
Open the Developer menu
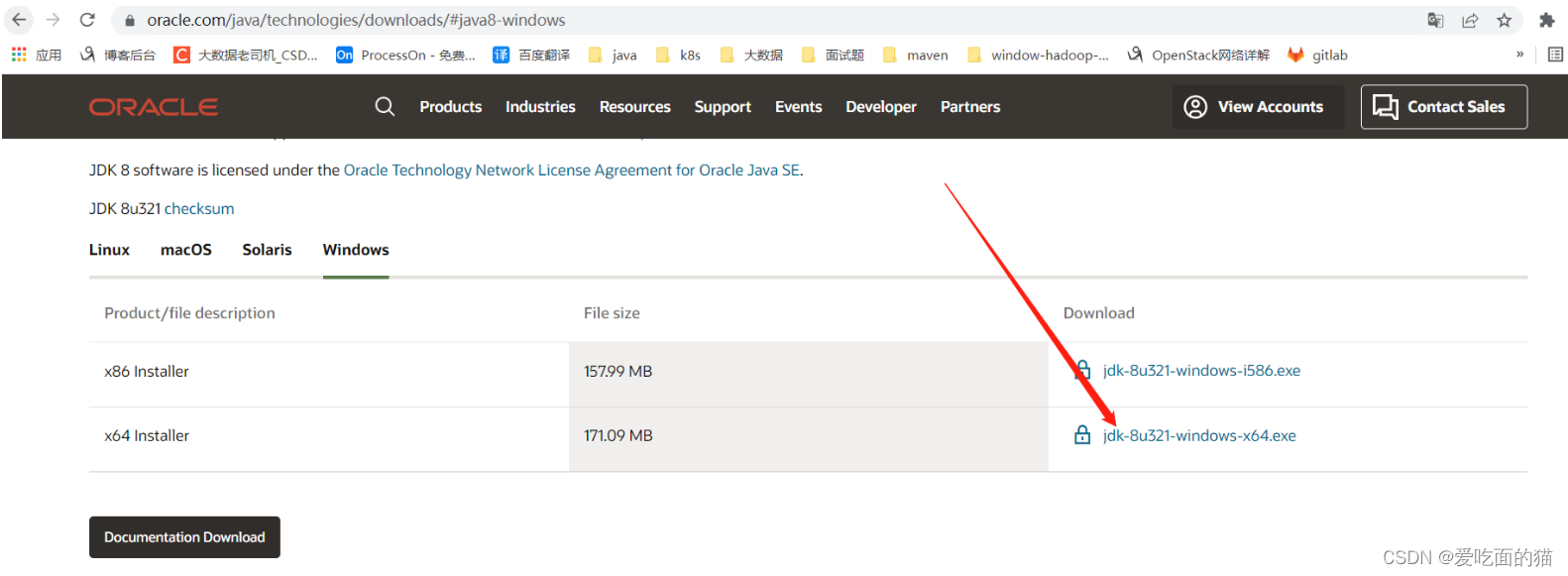point(881,107)
